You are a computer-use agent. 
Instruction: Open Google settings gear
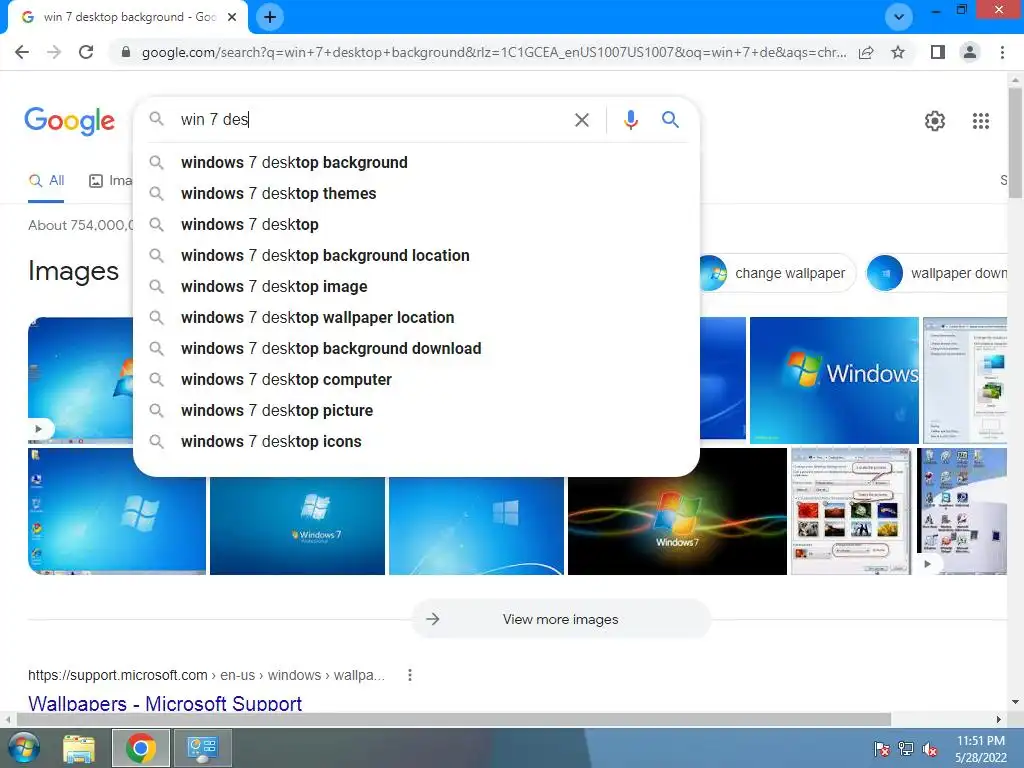coord(935,121)
